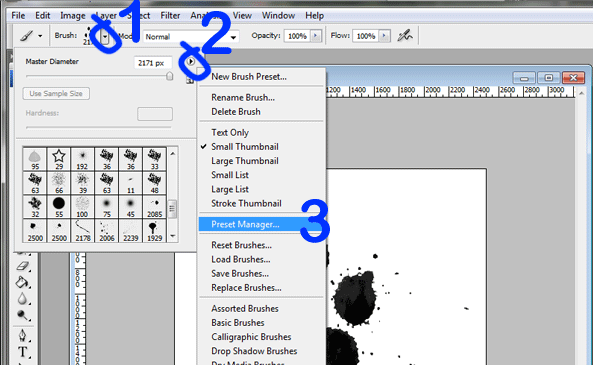The image size is (593, 365).
Task: Select the soft brush preset 45
Action: click(130, 207)
